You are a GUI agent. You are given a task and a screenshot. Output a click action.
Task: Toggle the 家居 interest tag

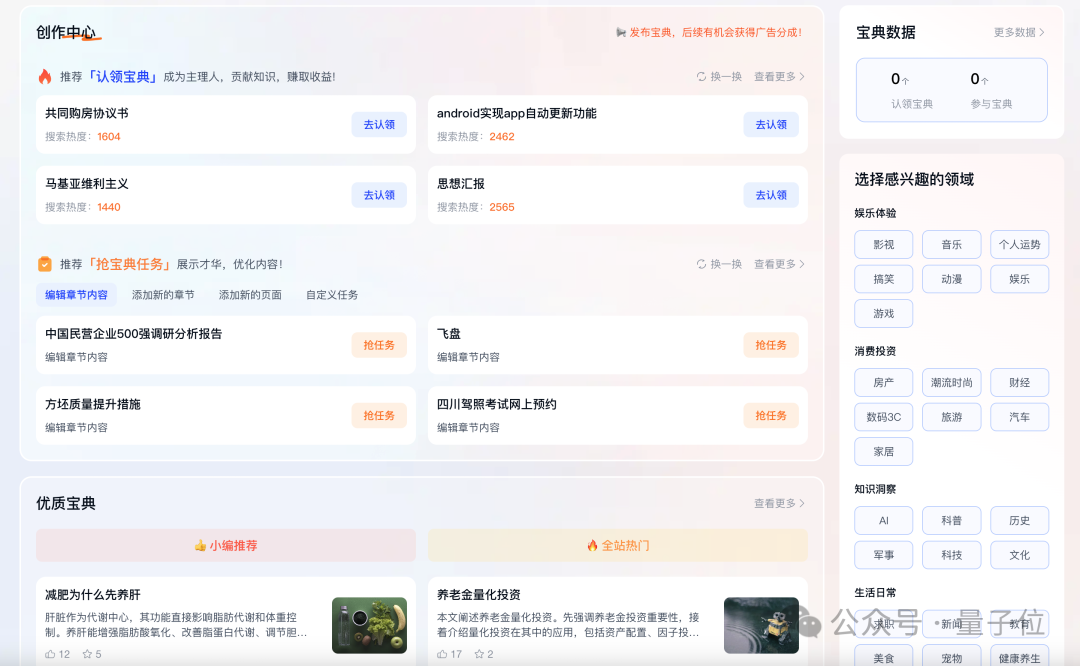click(x=884, y=451)
